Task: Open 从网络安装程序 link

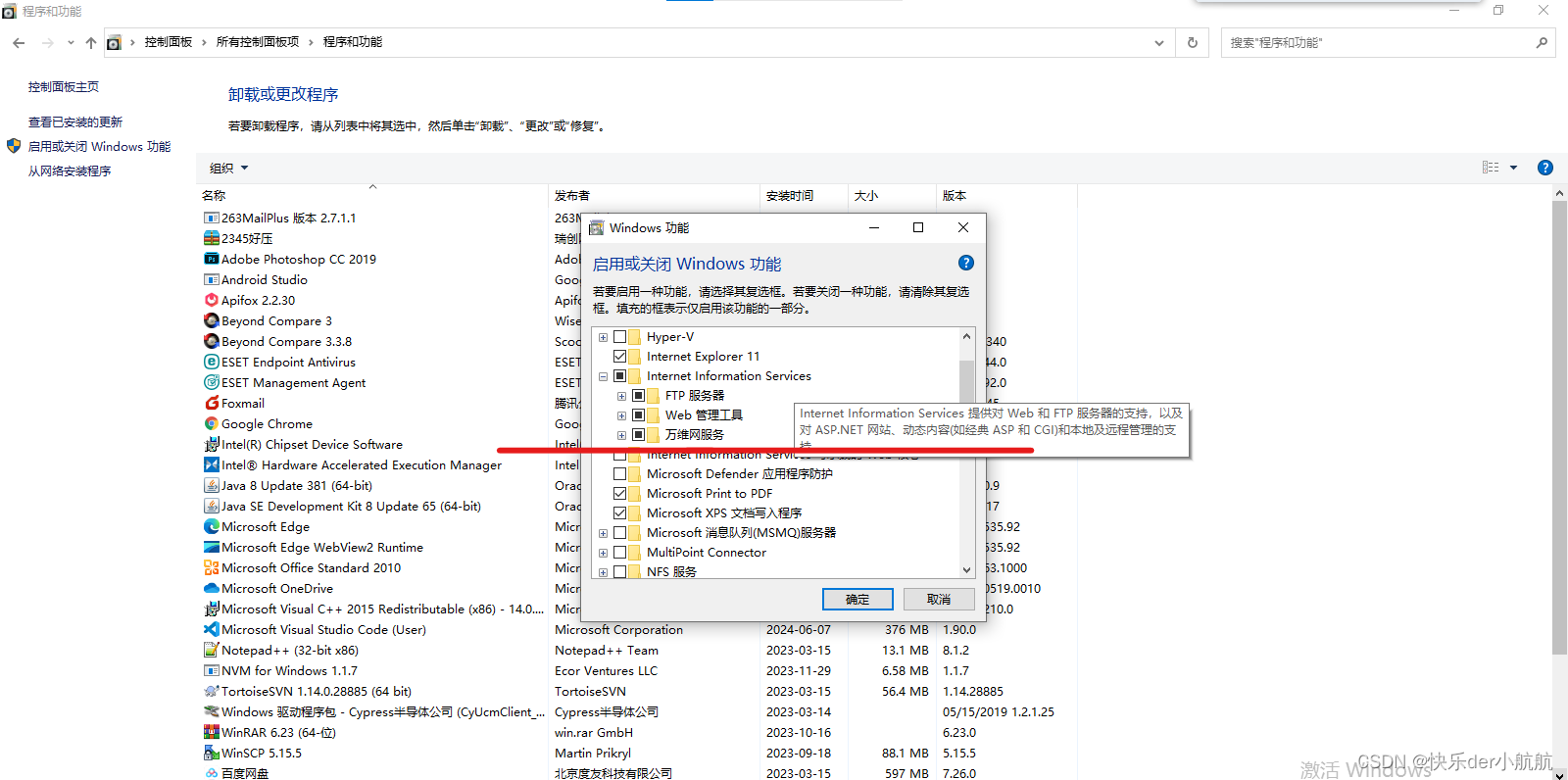Action: point(70,171)
